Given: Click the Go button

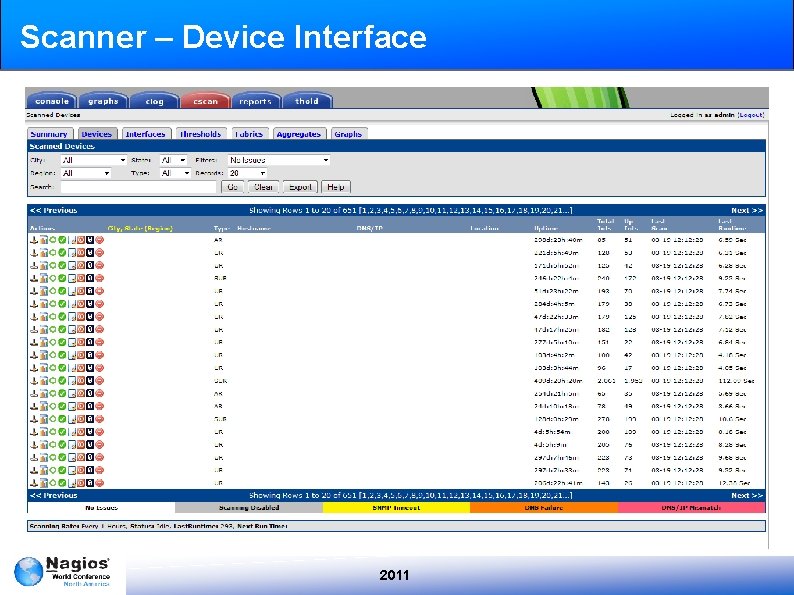Looking at the screenshot, I should click(232, 187).
